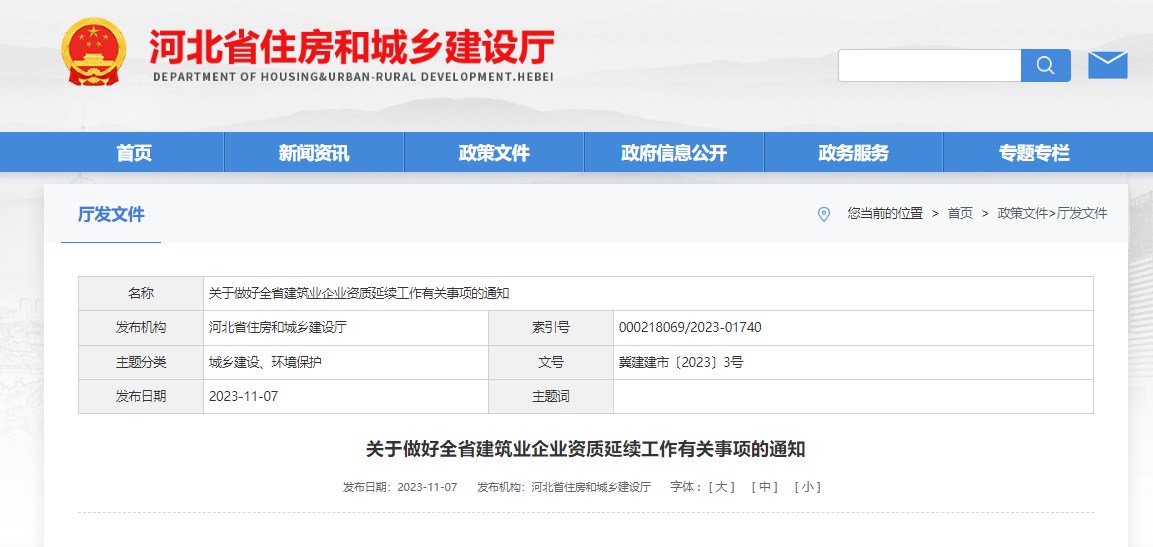
Task: Select the 厅发文件 section tab
Action: coord(111,215)
